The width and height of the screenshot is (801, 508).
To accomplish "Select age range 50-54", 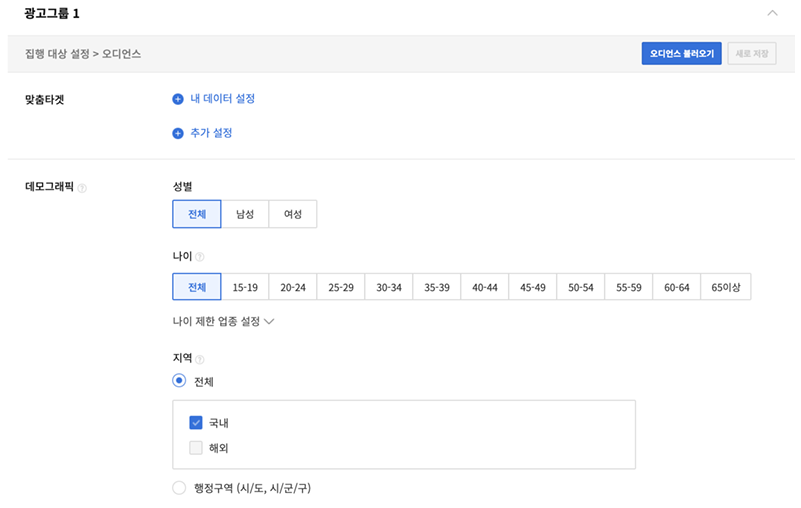I will tap(581, 287).
